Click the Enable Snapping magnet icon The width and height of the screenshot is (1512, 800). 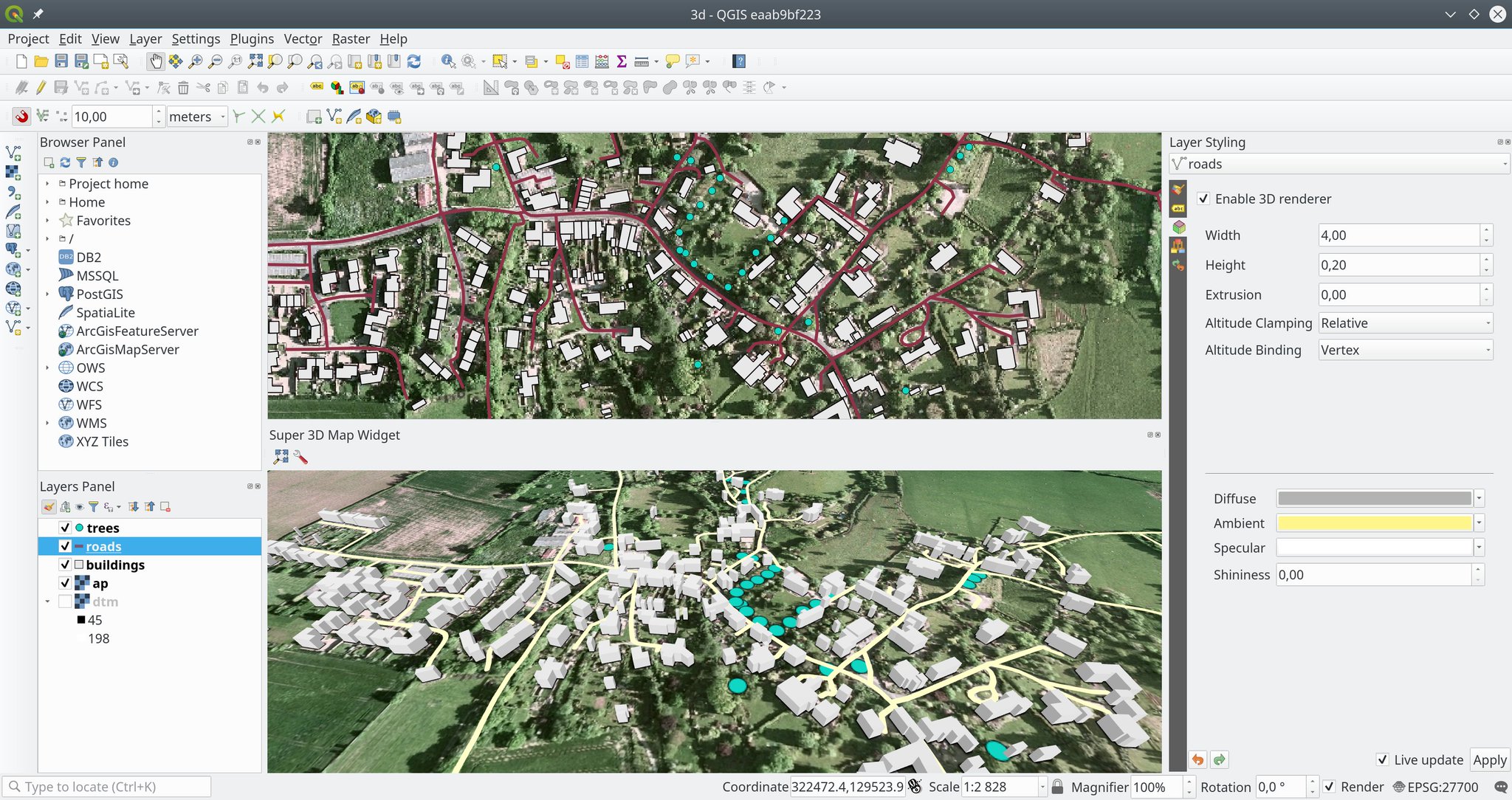(x=21, y=116)
